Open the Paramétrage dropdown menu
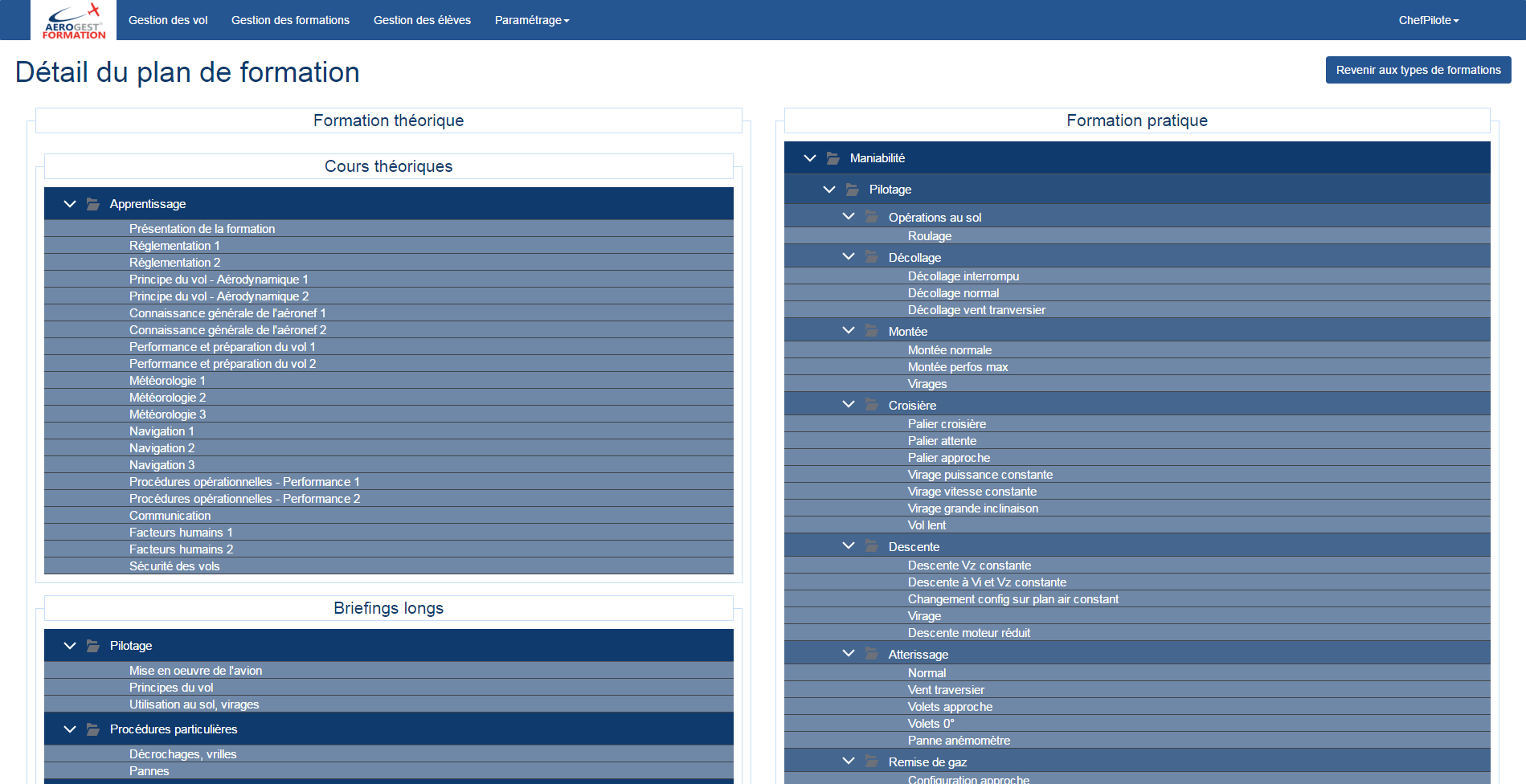The image size is (1526, 784). click(531, 20)
